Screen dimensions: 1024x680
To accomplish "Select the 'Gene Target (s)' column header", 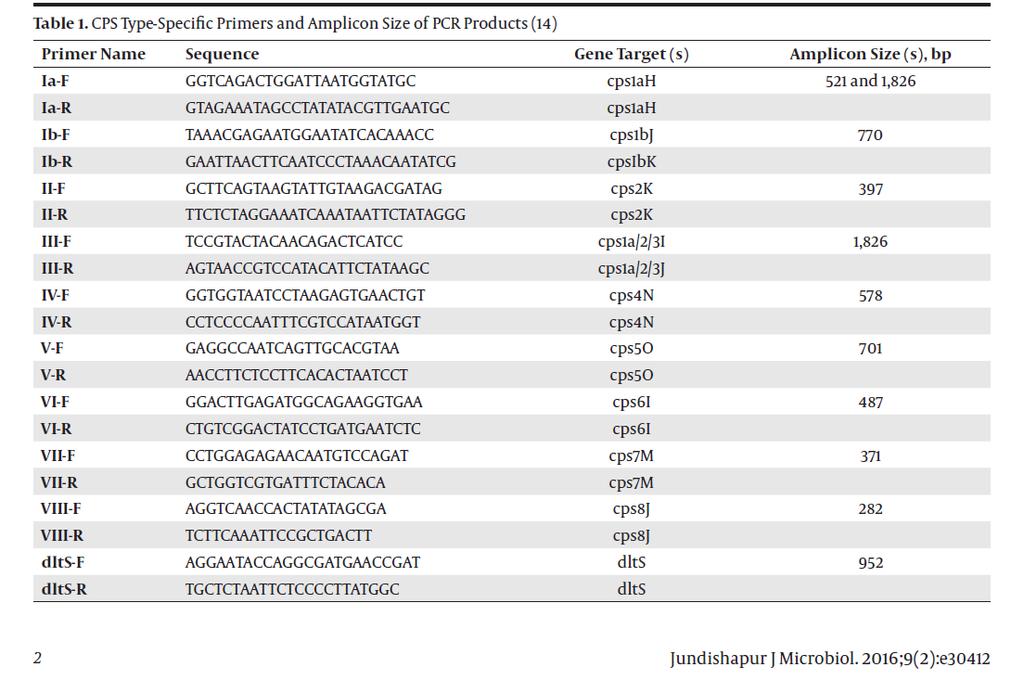I will coord(632,54).
